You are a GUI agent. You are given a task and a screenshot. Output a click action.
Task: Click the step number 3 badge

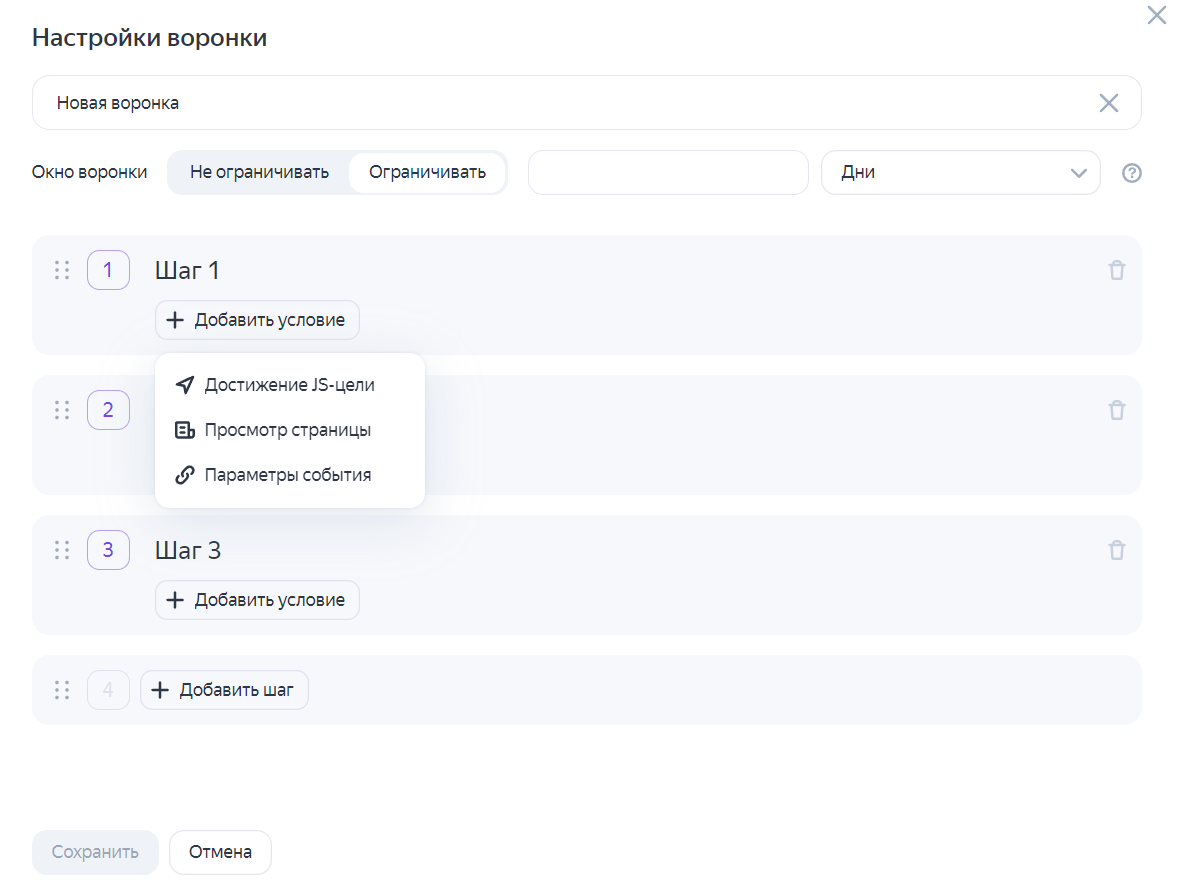point(108,550)
